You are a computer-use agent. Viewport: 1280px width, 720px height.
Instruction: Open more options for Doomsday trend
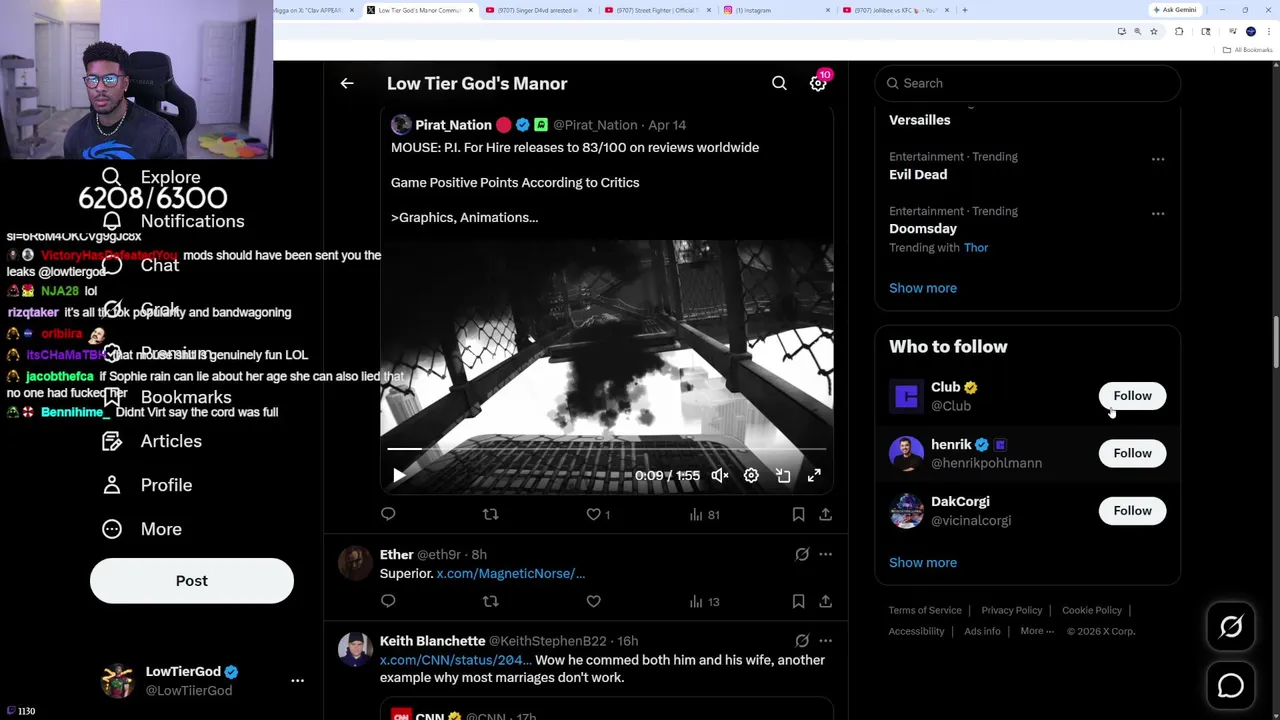(x=1158, y=213)
